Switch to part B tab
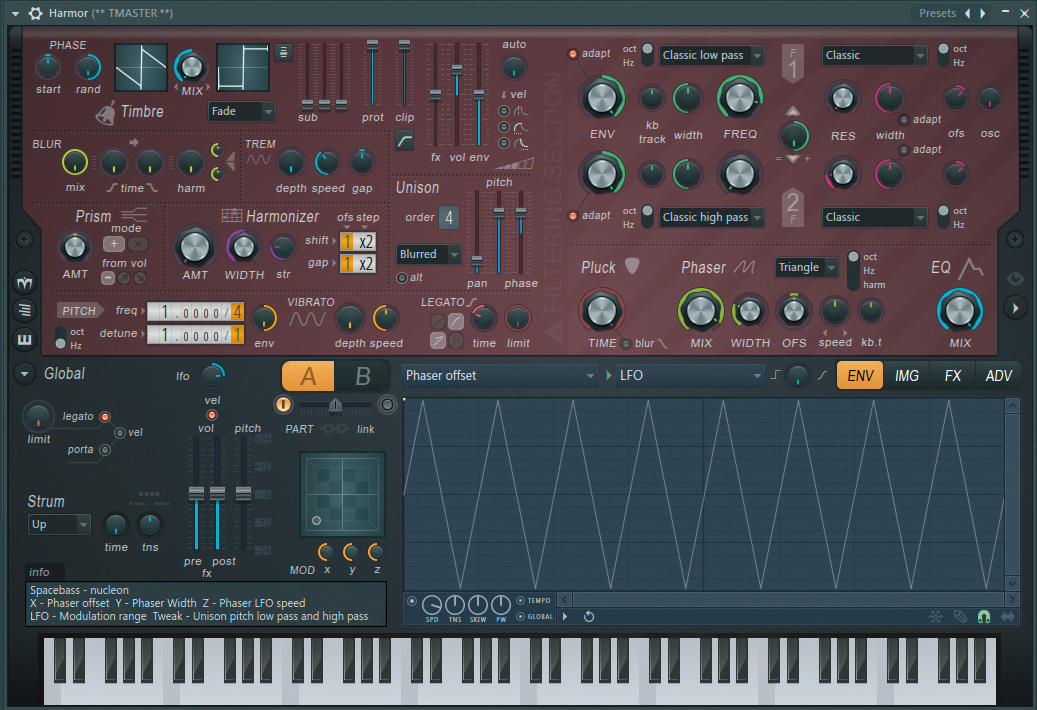 tap(362, 376)
